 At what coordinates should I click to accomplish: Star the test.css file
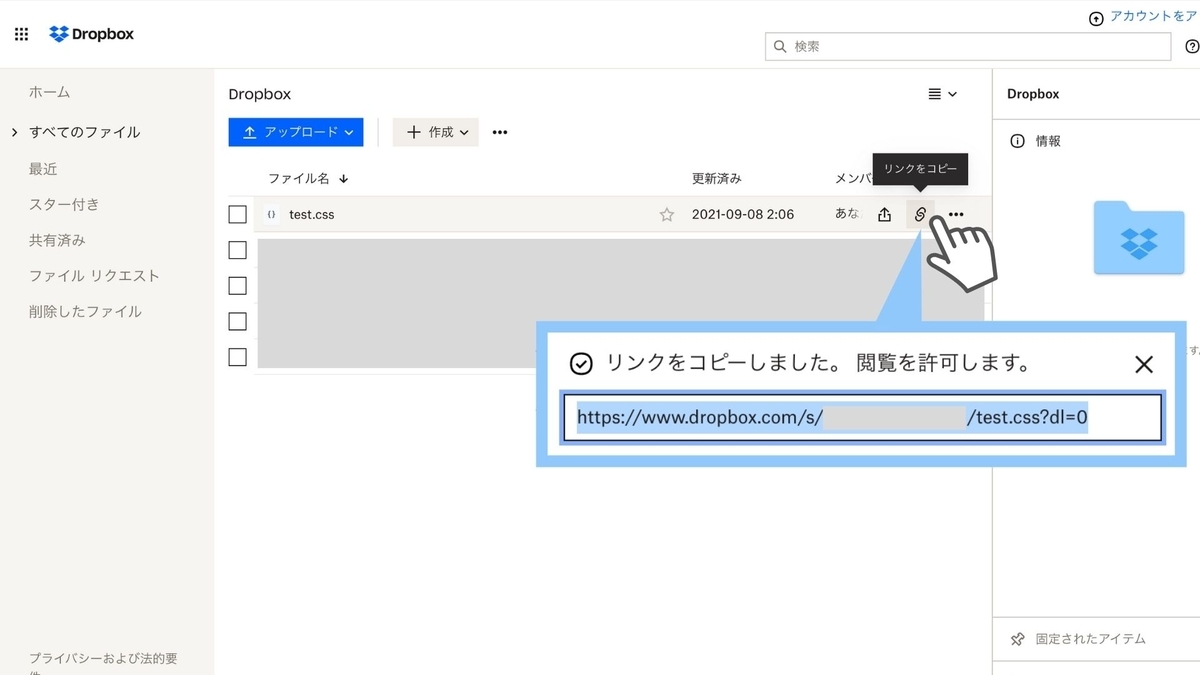(666, 214)
